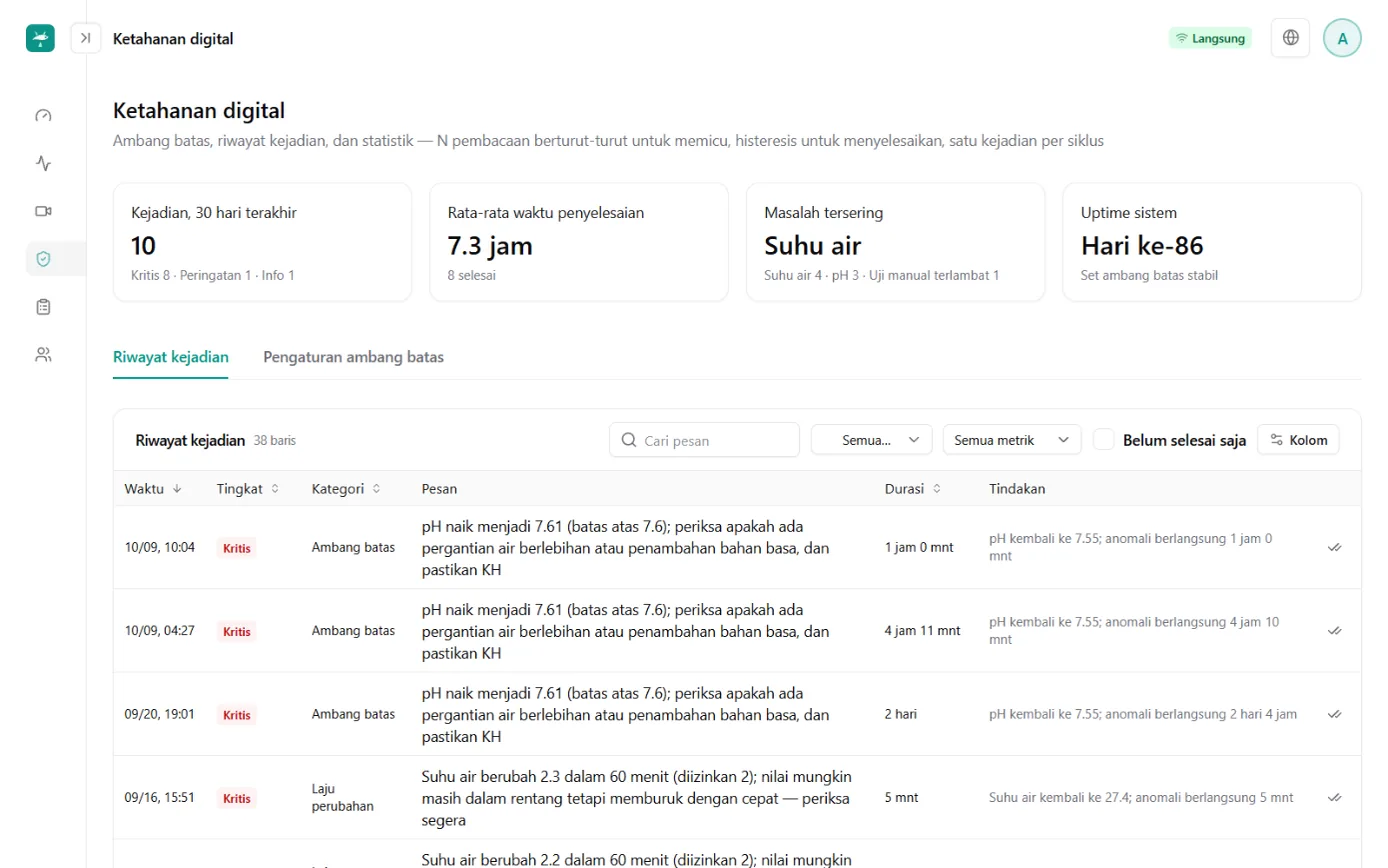Viewport: 1388px width, 868px height.
Task: Click the Cari pesan search field
Action: 704,440
